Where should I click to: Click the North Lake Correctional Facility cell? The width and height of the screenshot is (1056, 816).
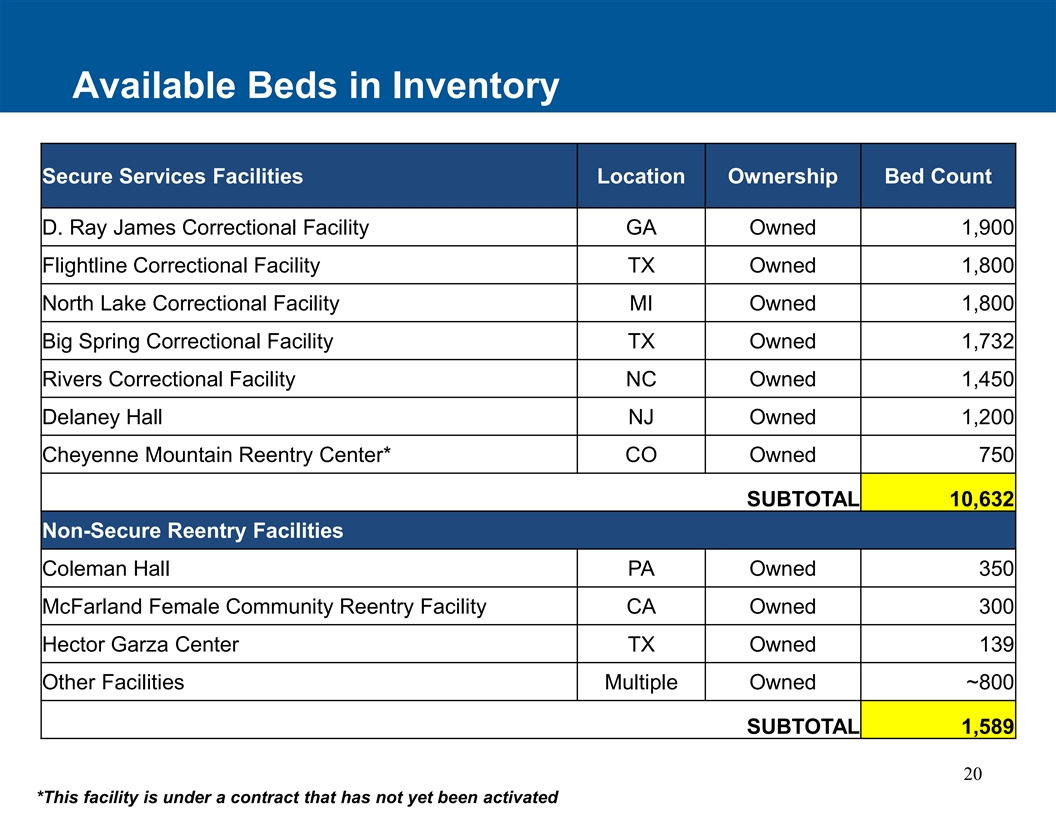pyautogui.click(x=190, y=304)
